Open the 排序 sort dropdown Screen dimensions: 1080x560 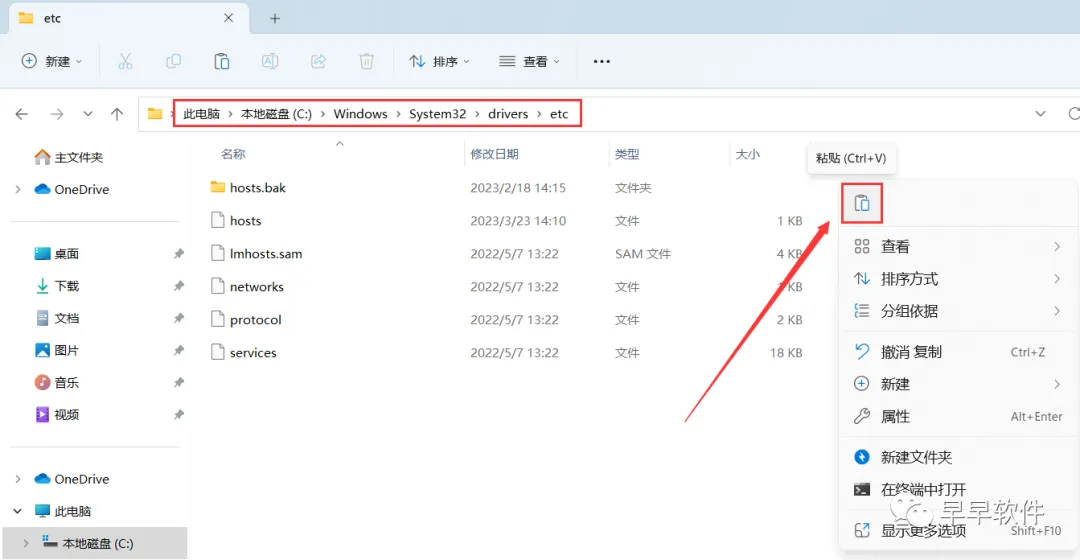coord(439,61)
